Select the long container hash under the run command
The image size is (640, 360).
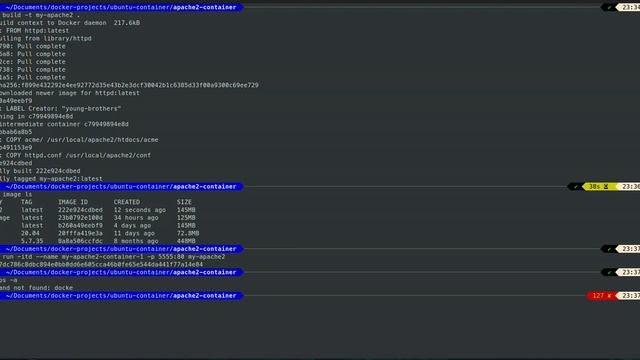pyautogui.click(x=101, y=264)
